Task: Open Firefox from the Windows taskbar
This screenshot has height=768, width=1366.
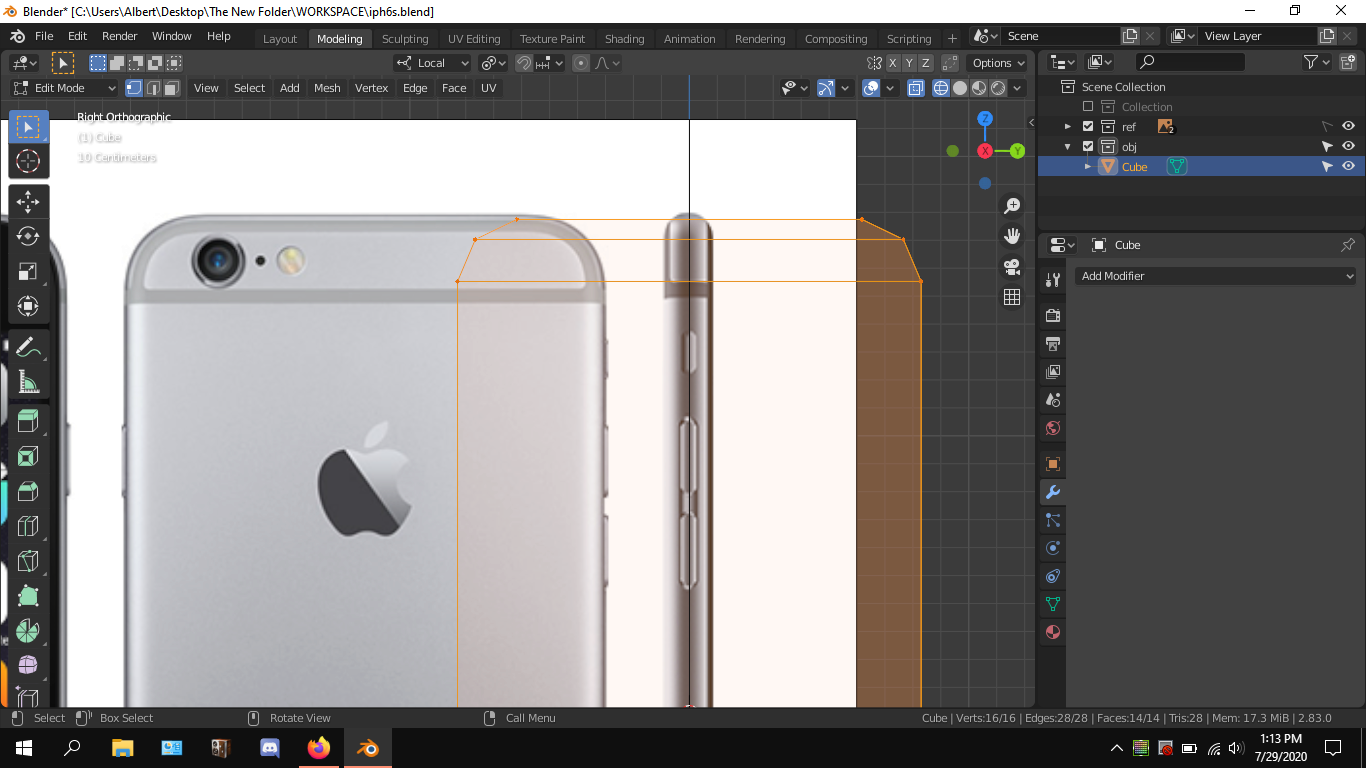Action: tap(319, 748)
